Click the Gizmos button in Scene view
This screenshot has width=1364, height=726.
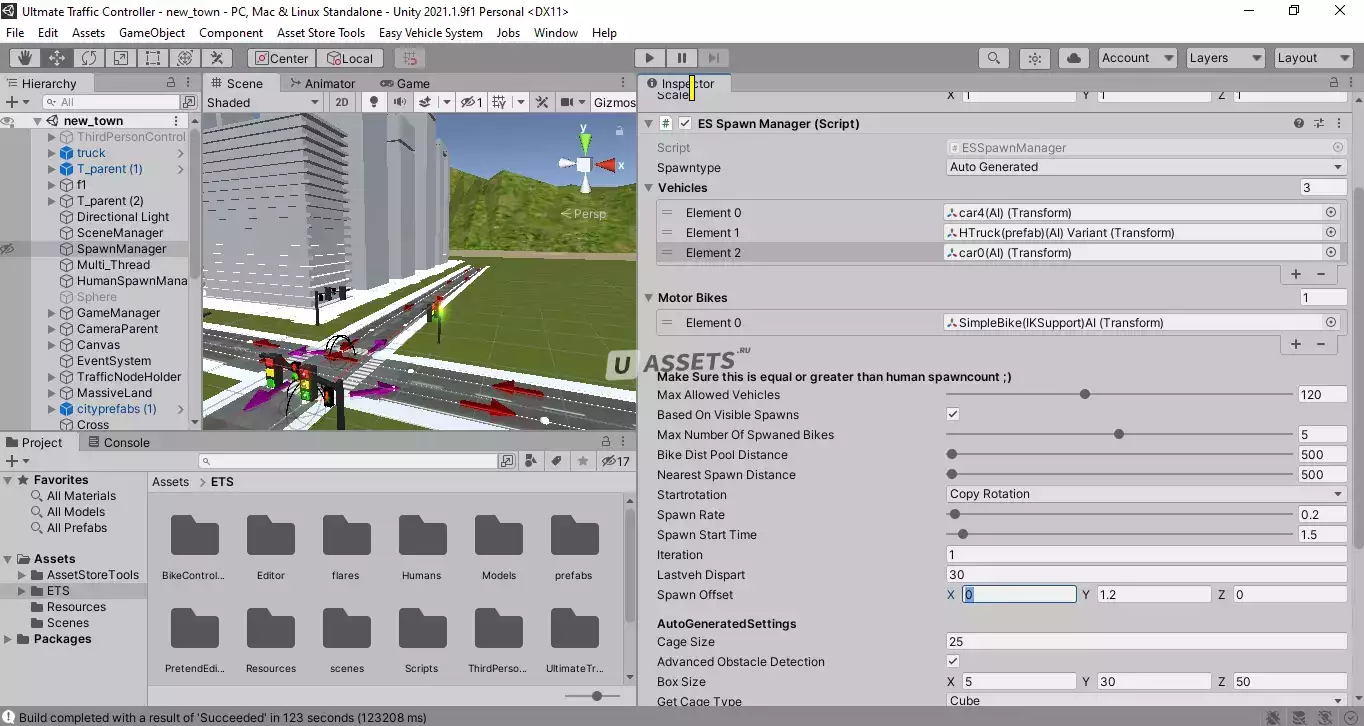click(614, 102)
